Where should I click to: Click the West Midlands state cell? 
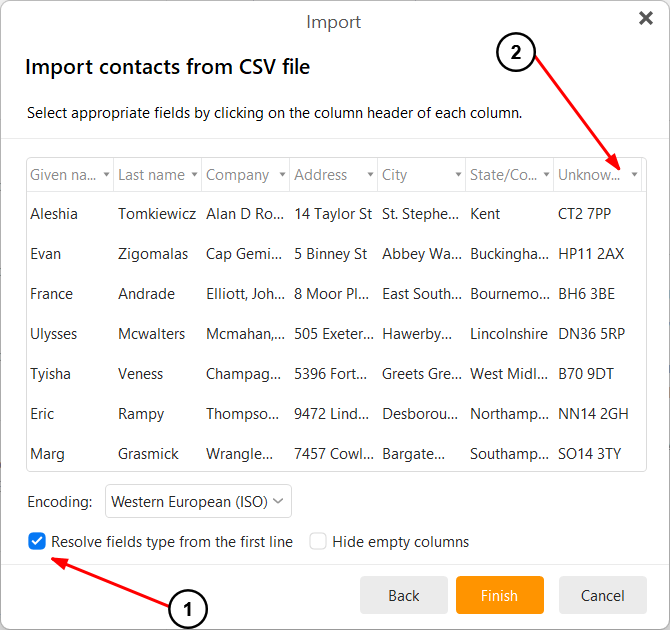(x=508, y=374)
